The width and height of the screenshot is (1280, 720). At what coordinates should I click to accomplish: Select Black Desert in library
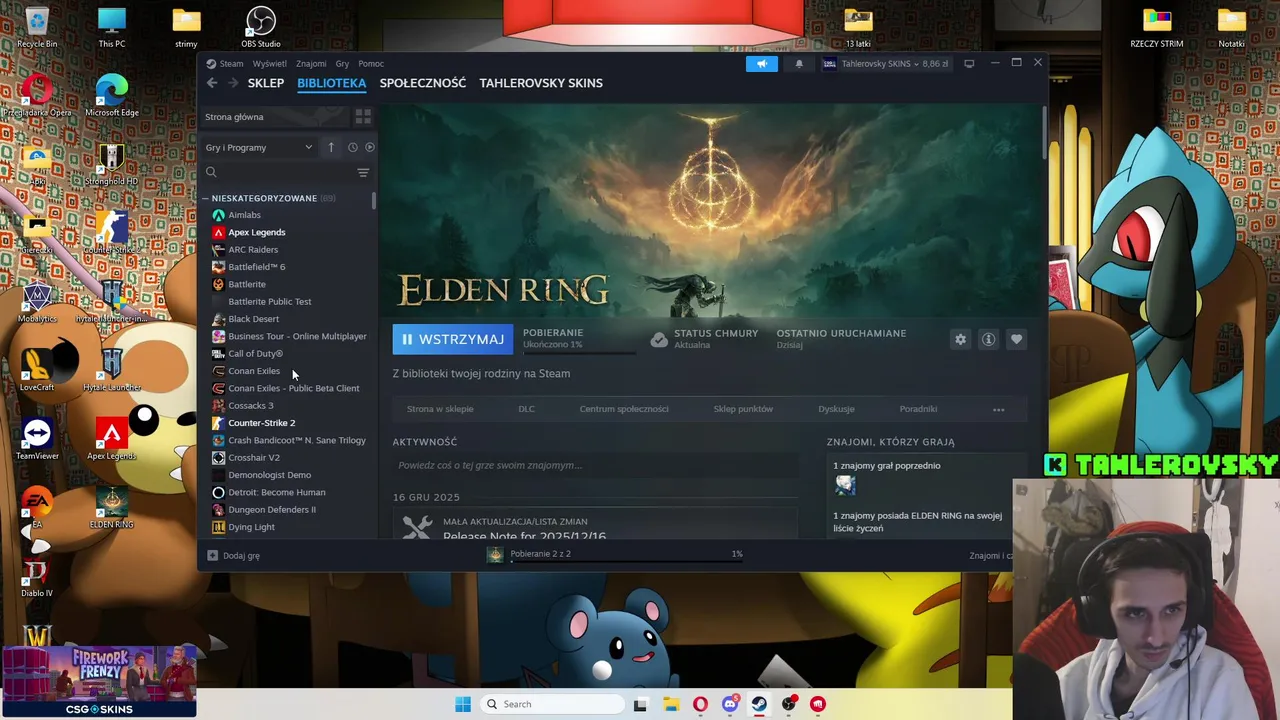(253, 319)
